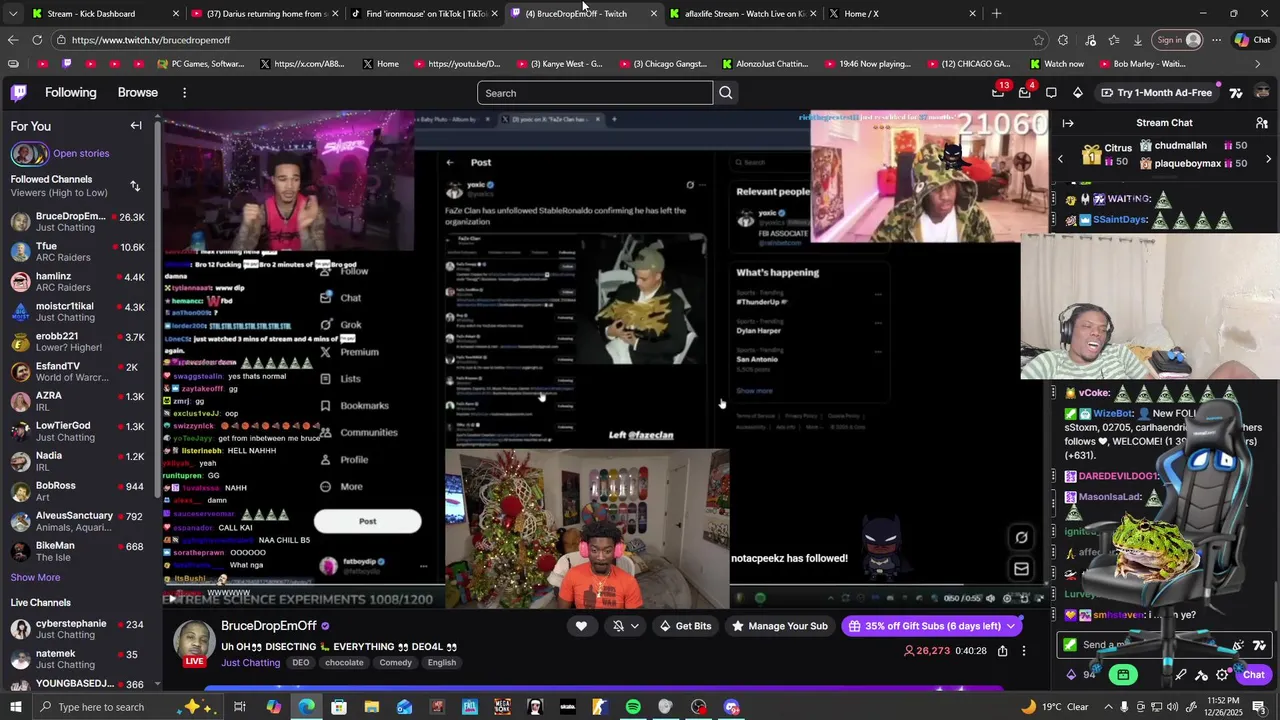1280x720 pixels.
Task: Share the stream via share icon
Action: click(1002, 651)
